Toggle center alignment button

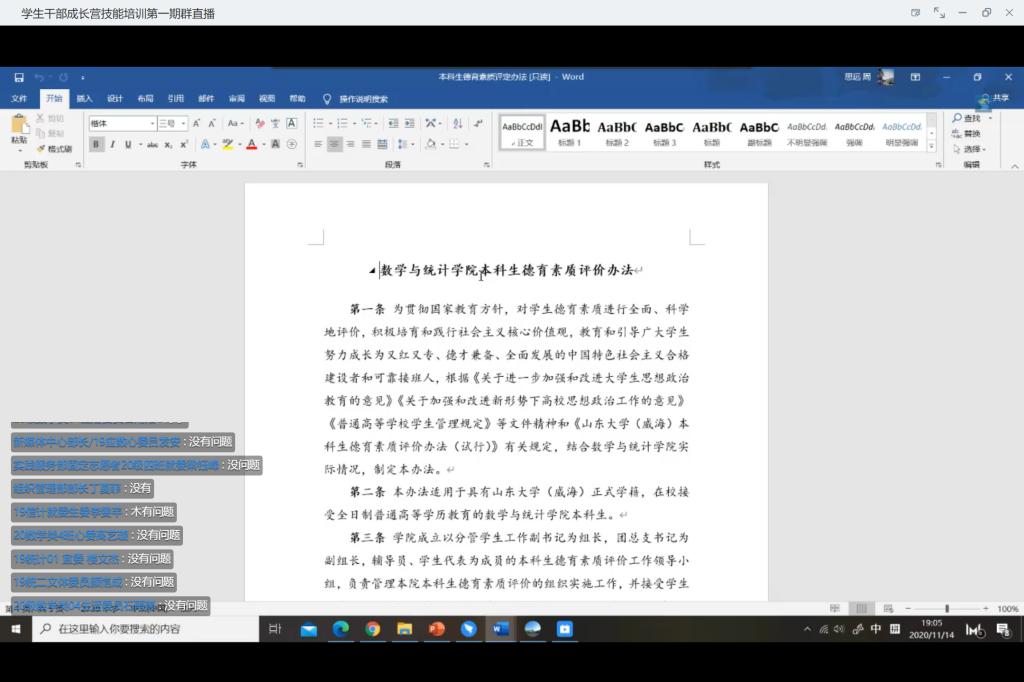334,144
